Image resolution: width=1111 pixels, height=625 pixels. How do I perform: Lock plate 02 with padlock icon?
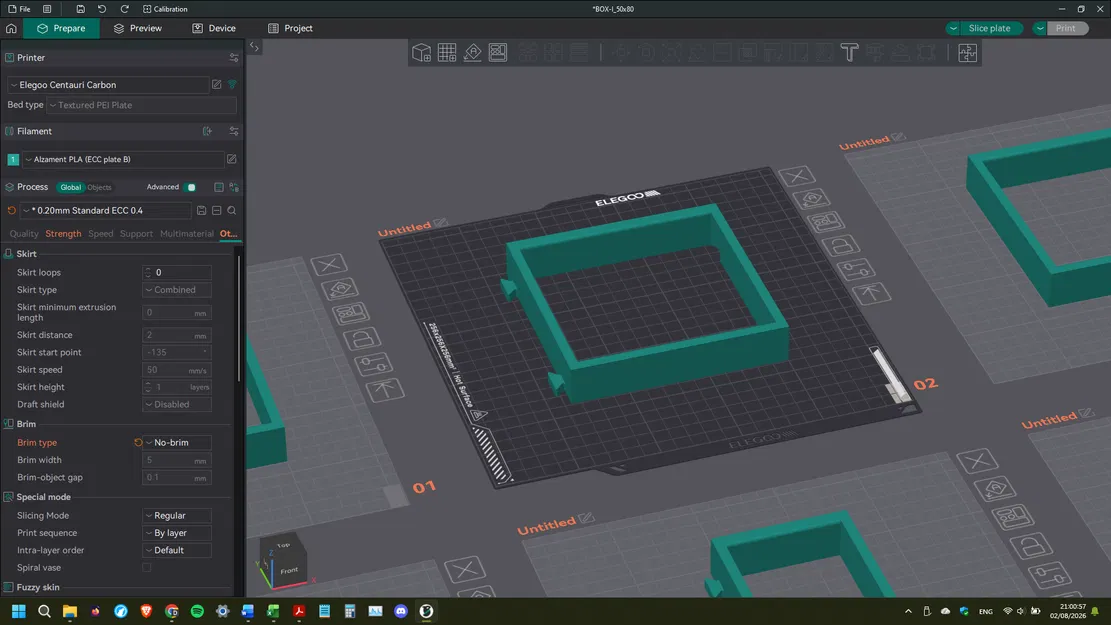point(841,246)
